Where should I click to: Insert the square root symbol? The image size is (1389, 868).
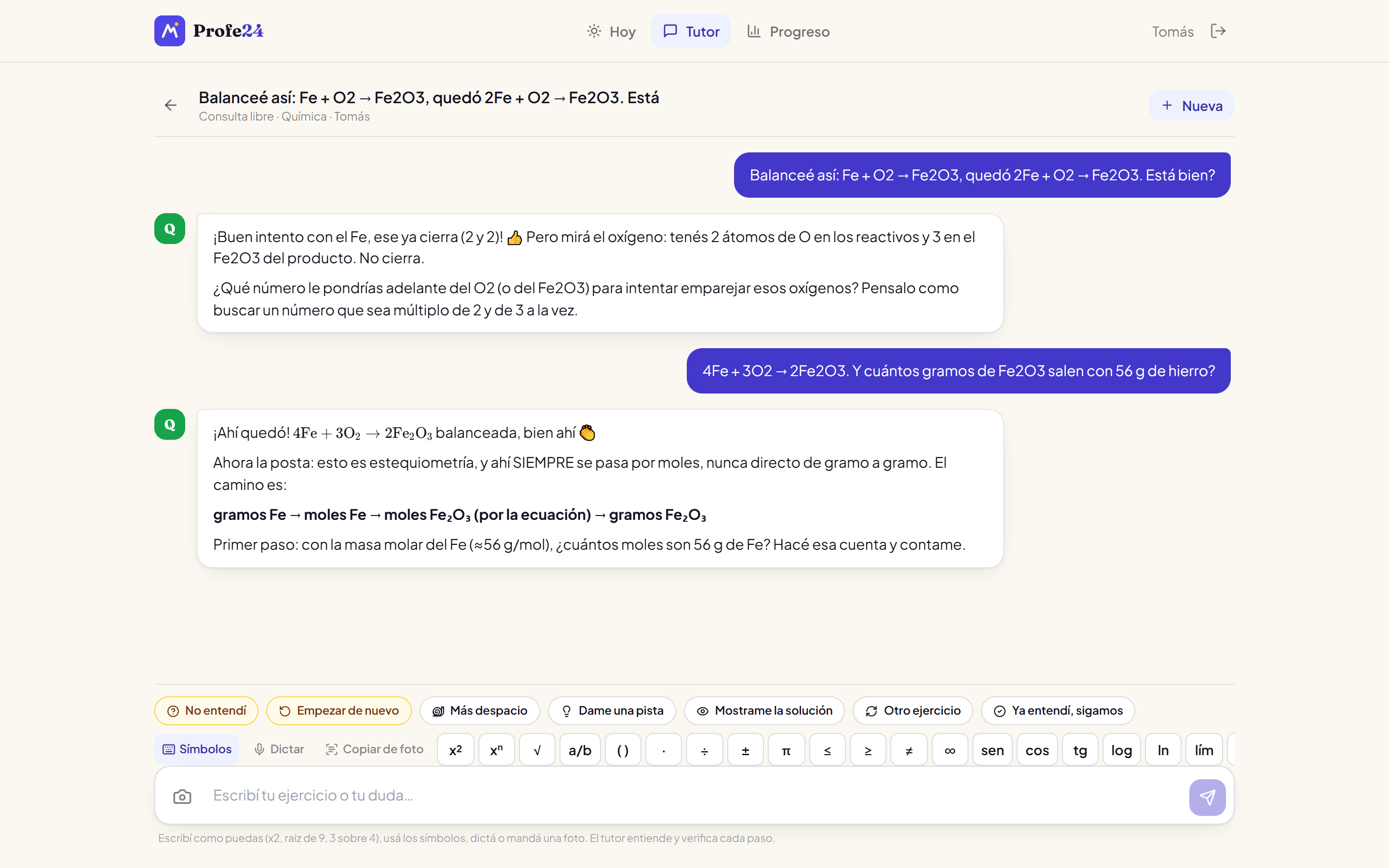(x=537, y=750)
